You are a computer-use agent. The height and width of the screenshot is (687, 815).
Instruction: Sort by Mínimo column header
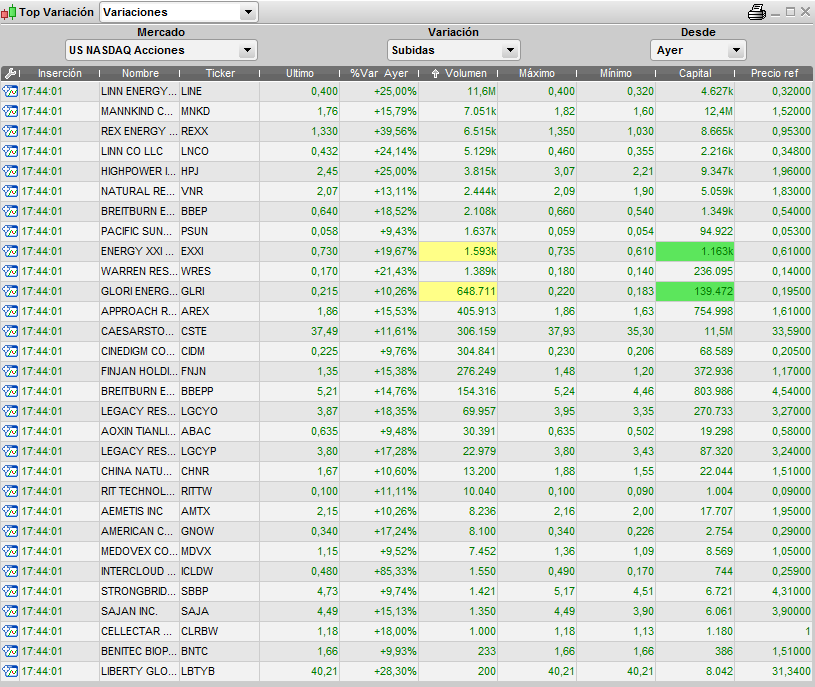tap(616, 73)
